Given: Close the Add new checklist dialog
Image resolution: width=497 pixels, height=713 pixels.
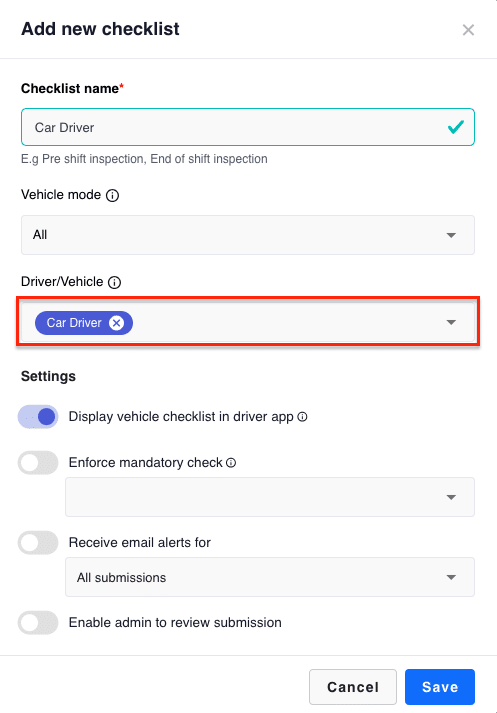Looking at the screenshot, I should click(468, 30).
